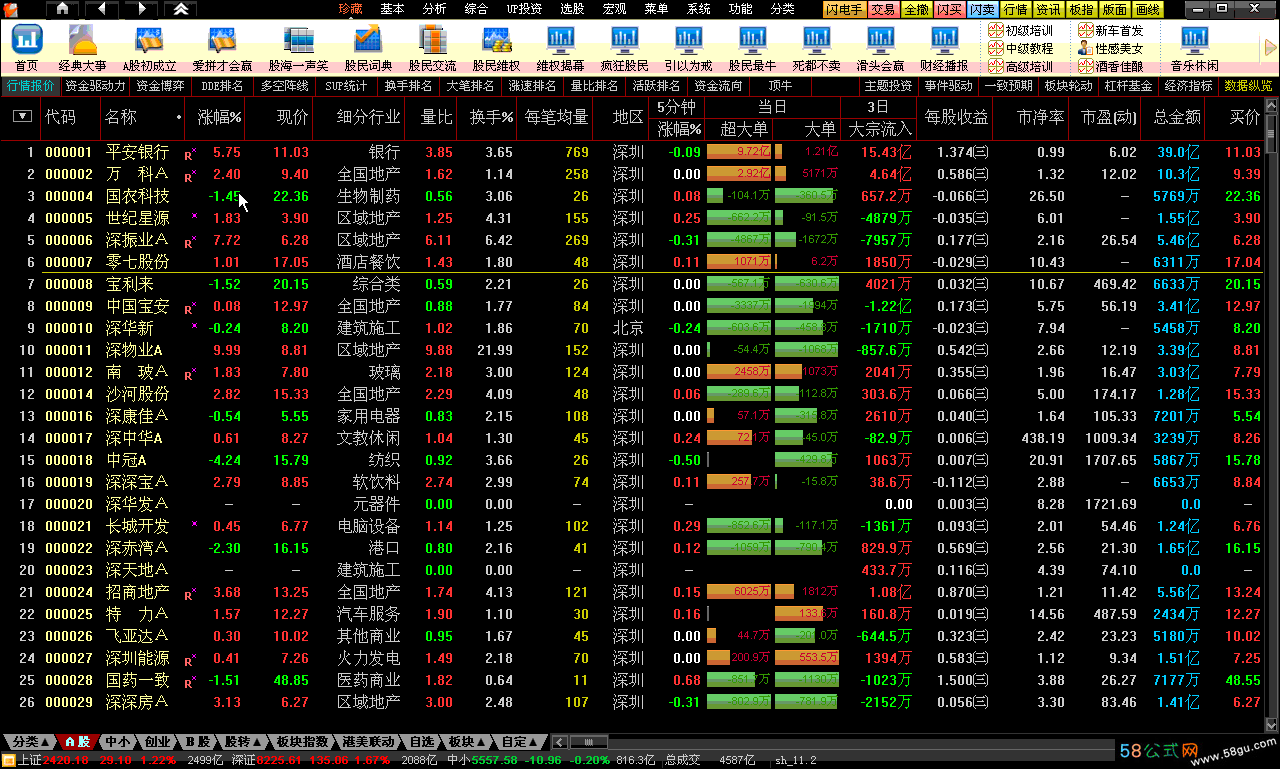Open the 新车首发 link
The image size is (1280, 769).
1110,31
